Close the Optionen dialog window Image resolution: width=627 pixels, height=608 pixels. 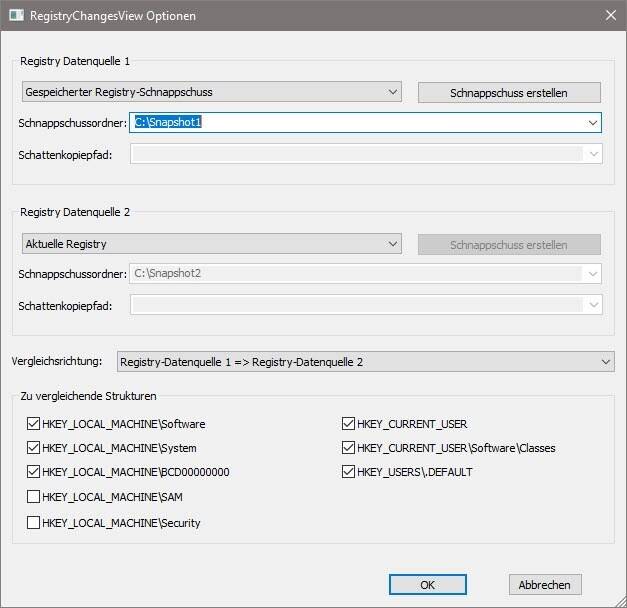609,16
